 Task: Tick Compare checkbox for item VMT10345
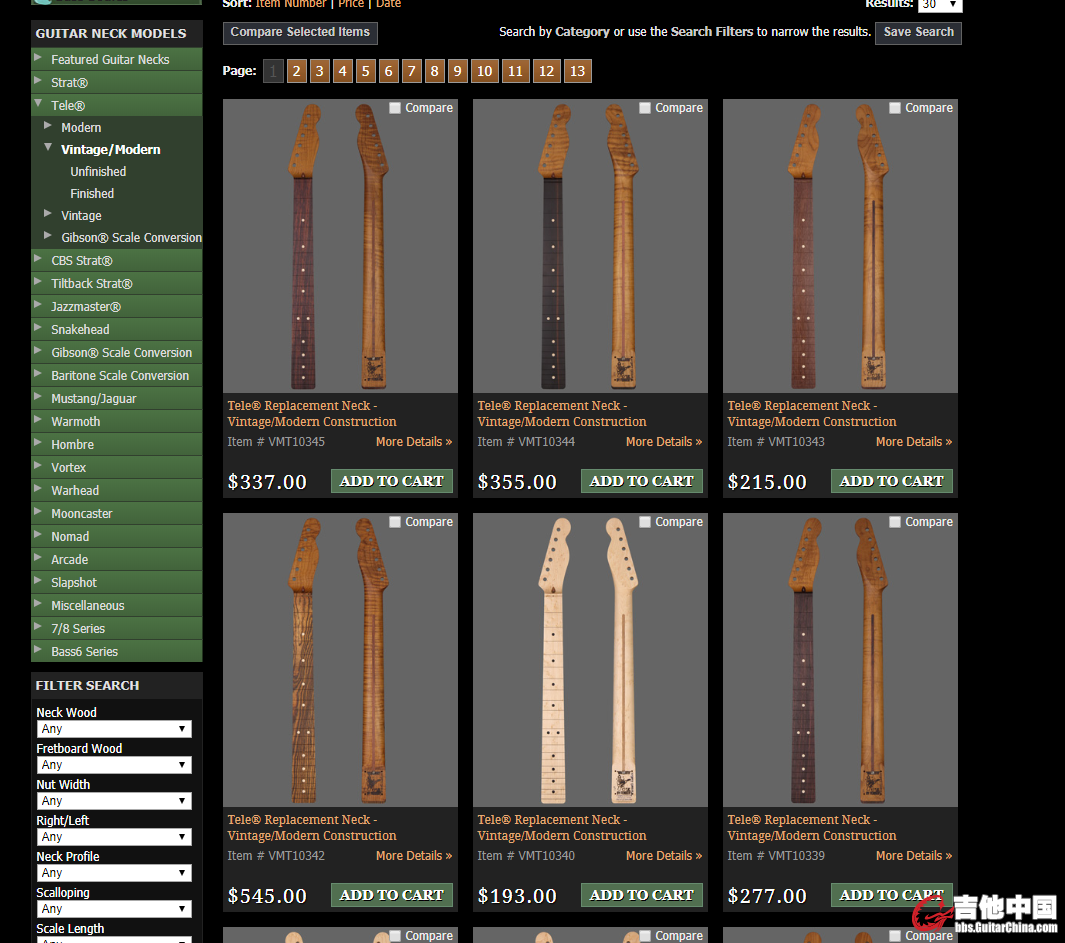coord(395,108)
